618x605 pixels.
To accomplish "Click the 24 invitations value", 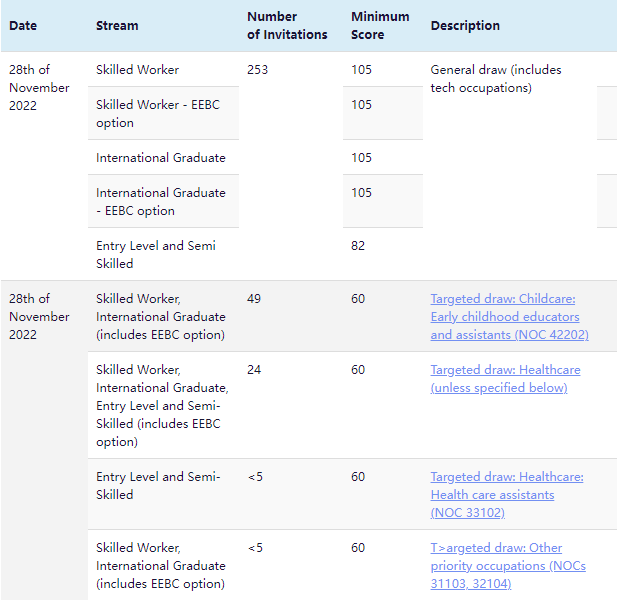I will point(254,370).
